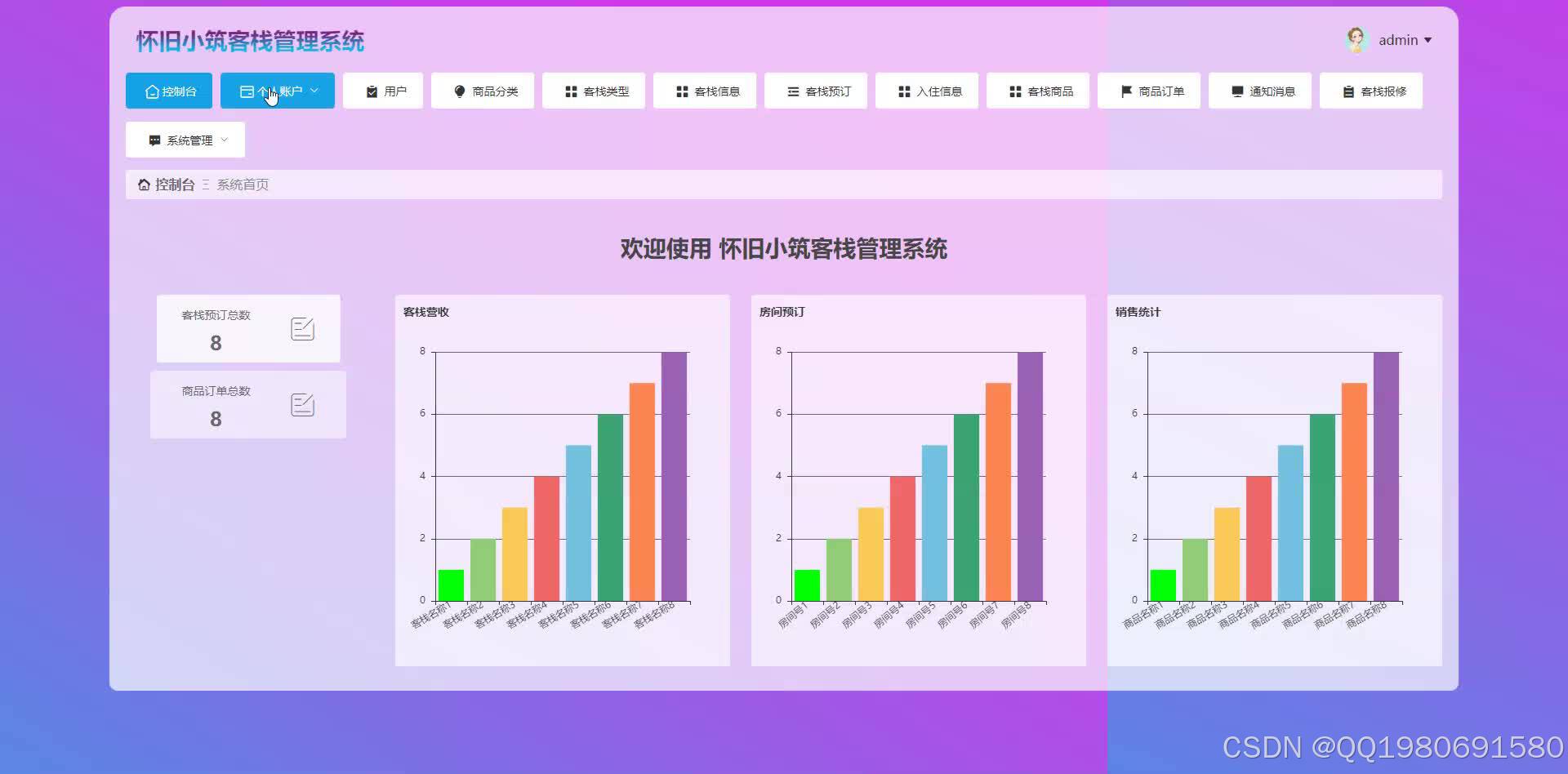Open 商品分类 category icon
This screenshot has width=1568, height=774.
tap(459, 91)
